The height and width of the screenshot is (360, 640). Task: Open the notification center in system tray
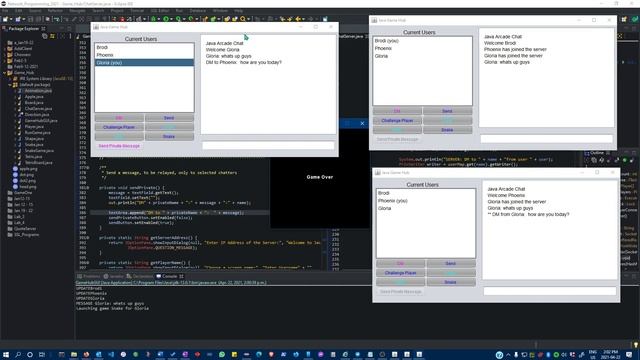click(629, 355)
